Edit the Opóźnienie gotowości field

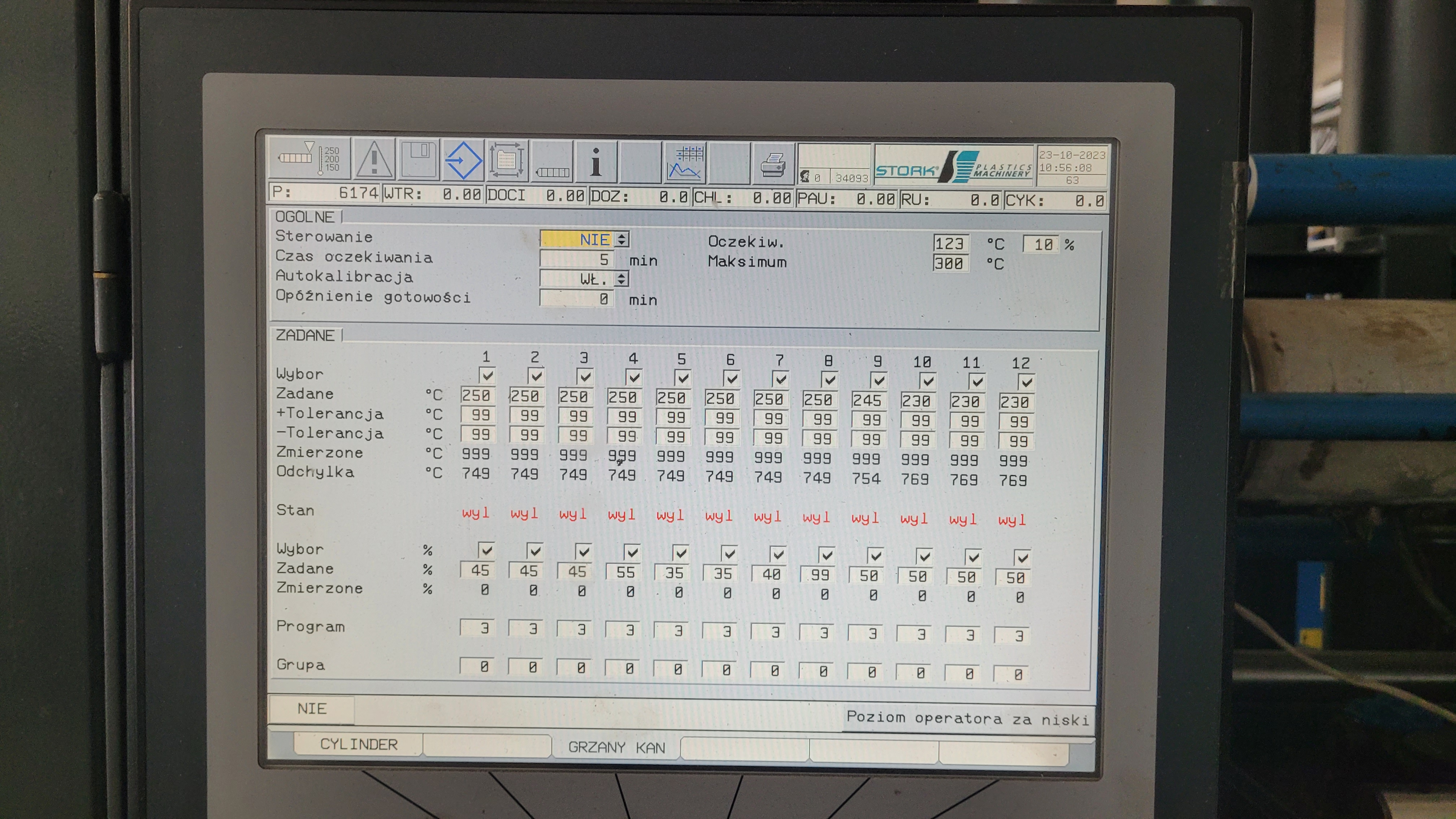tap(577, 298)
